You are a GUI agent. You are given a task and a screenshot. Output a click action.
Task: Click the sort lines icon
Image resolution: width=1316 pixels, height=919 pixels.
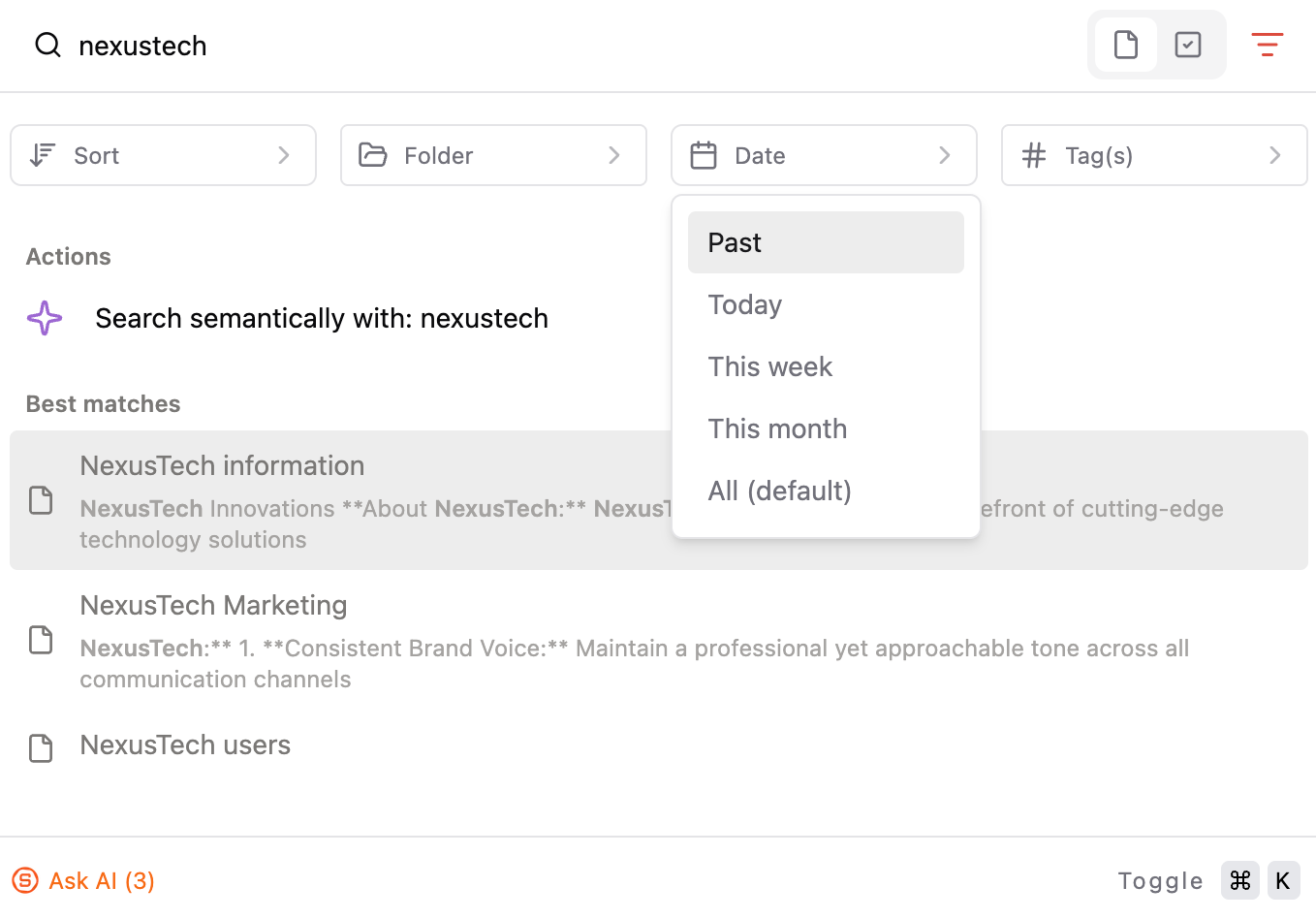[43, 155]
